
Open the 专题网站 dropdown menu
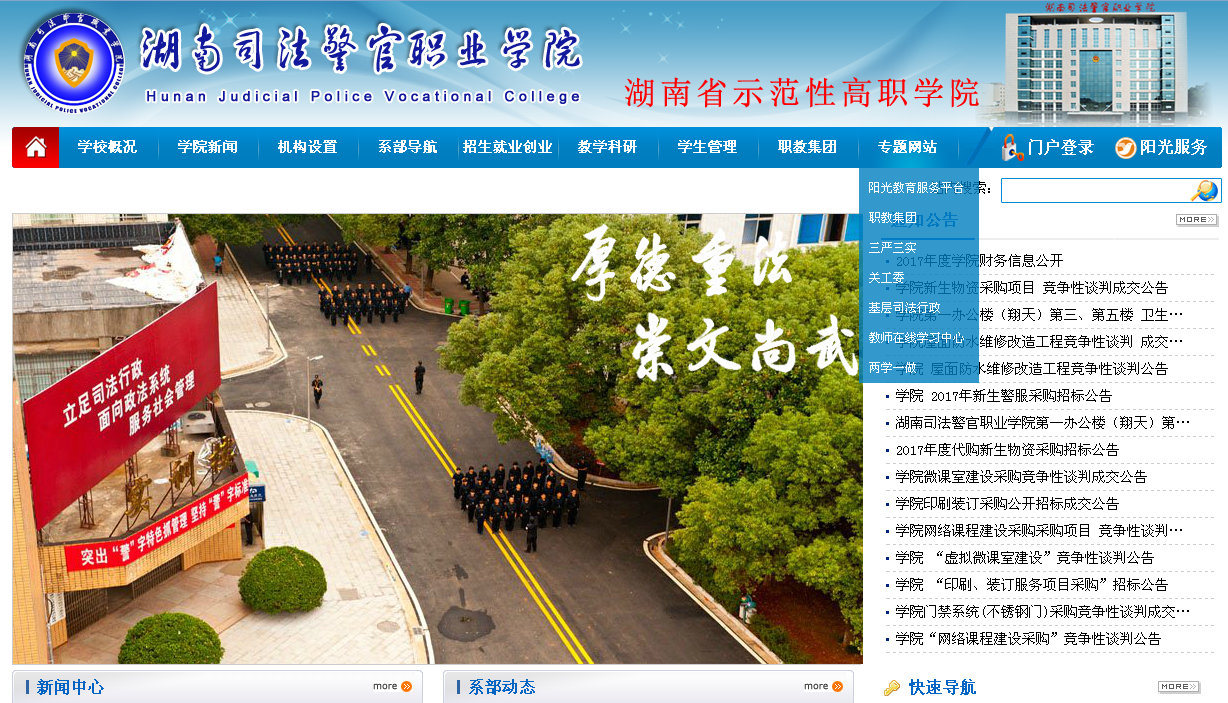coord(907,147)
